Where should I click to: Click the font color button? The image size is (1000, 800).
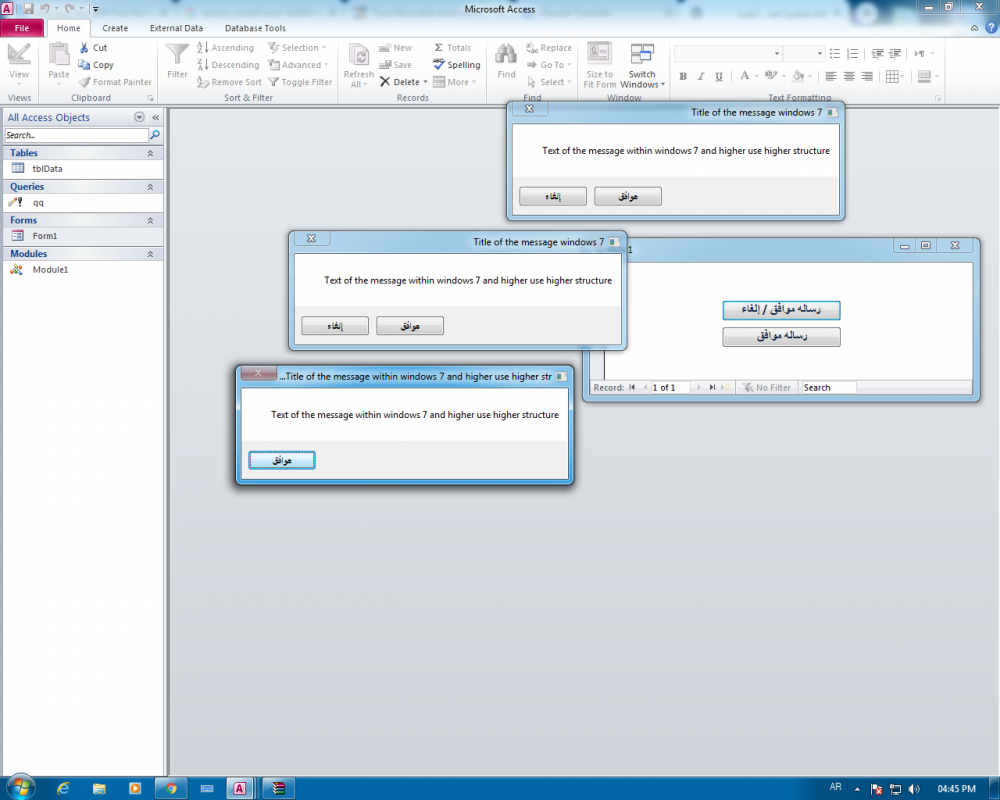[744, 76]
